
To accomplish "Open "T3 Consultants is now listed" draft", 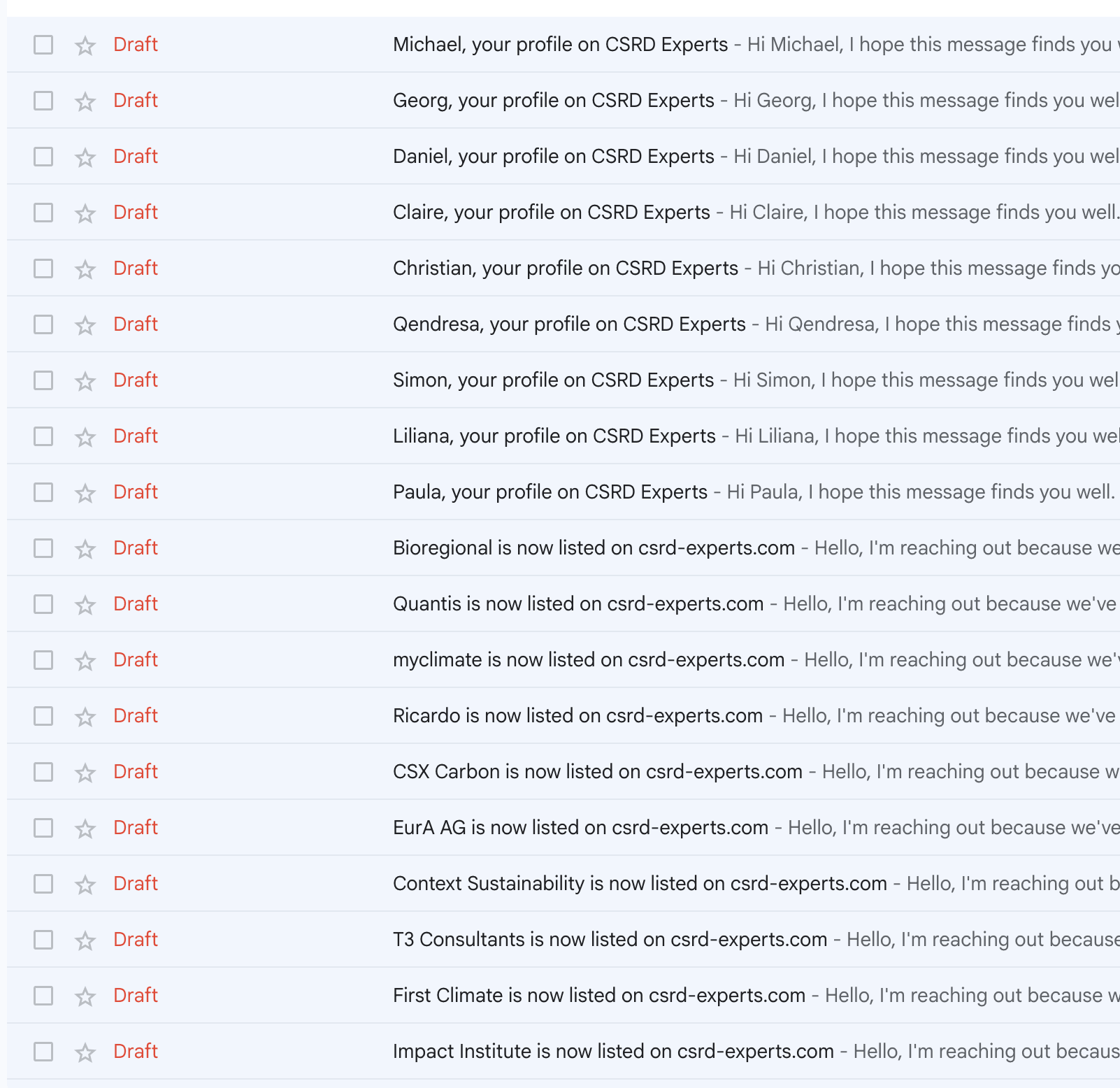I will pos(610,940).
